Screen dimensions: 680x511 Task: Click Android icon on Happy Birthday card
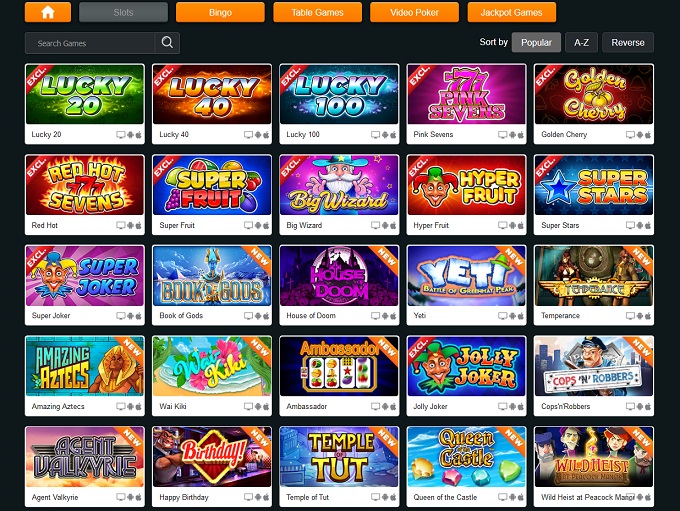tap(258, 497)
